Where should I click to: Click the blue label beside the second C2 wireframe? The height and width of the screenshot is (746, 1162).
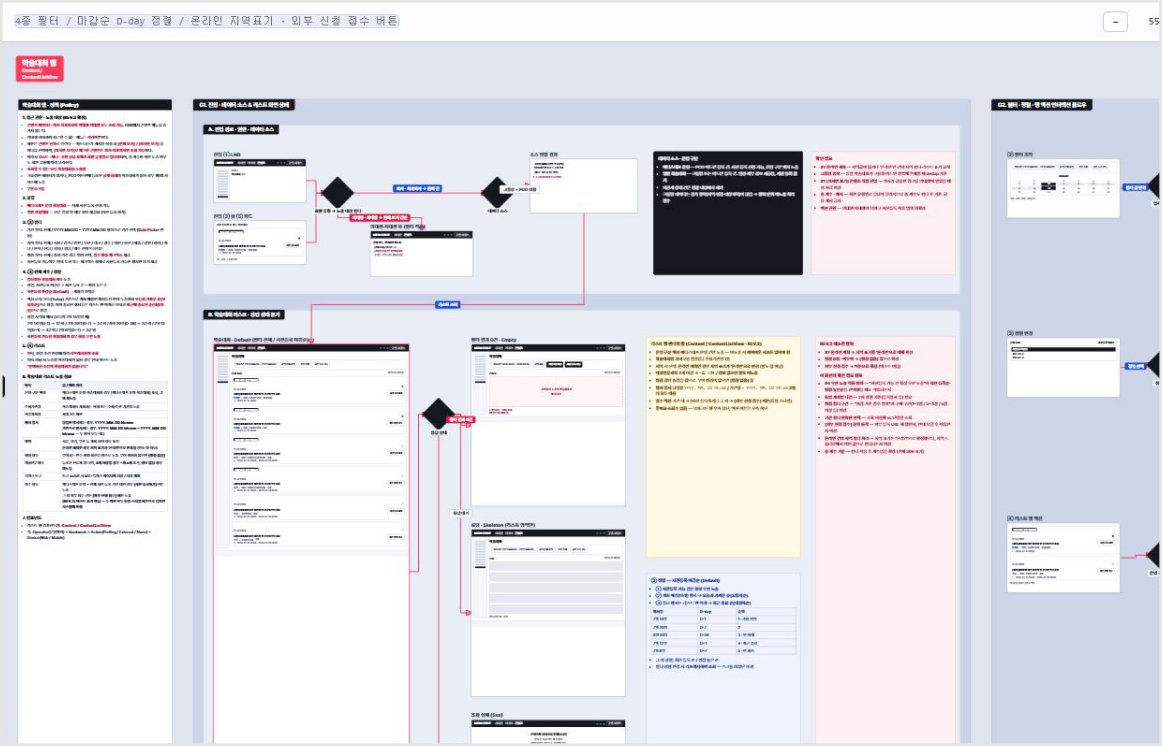(x=1135, y=366)
